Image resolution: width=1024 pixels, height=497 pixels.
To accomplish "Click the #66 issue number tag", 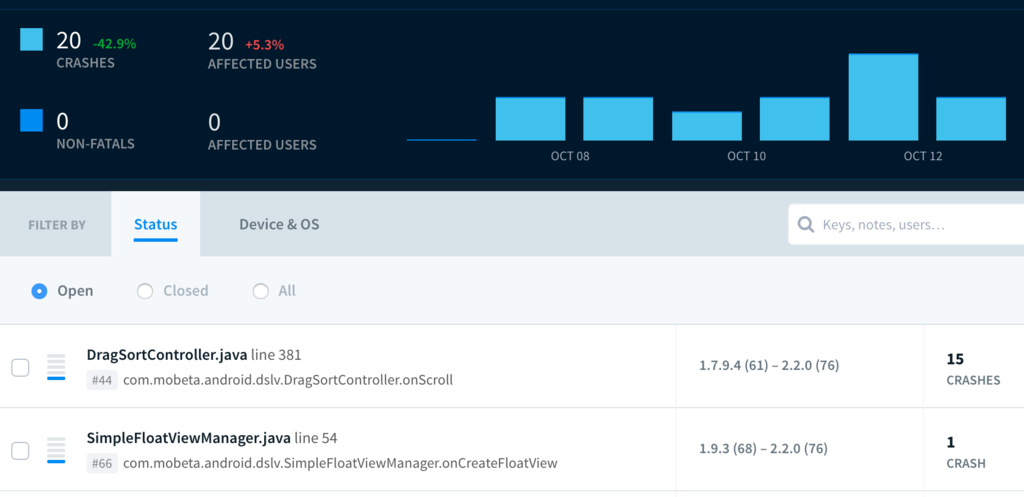I will tap(101, 463).
